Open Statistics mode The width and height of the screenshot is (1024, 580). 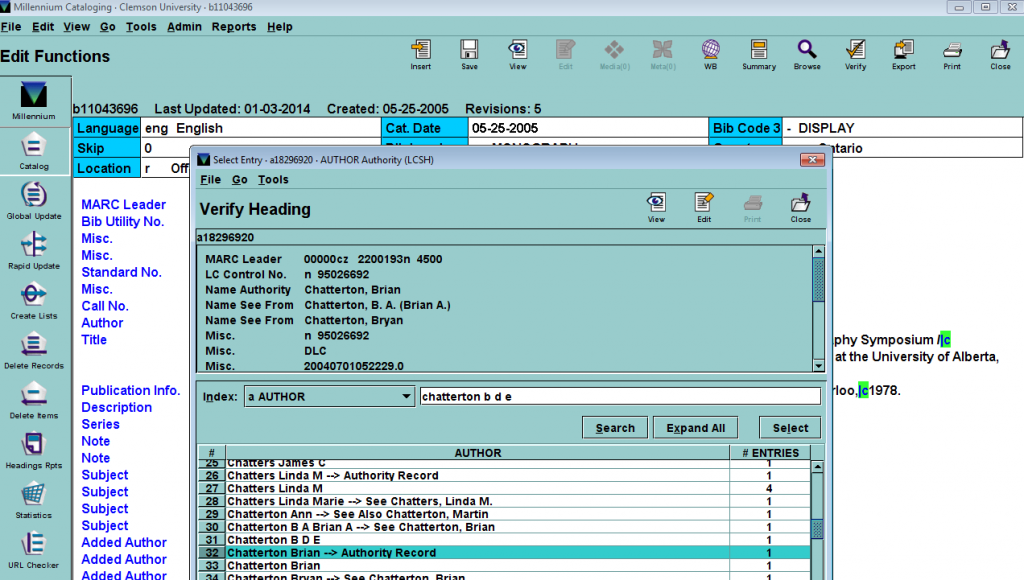coord(34,501)
